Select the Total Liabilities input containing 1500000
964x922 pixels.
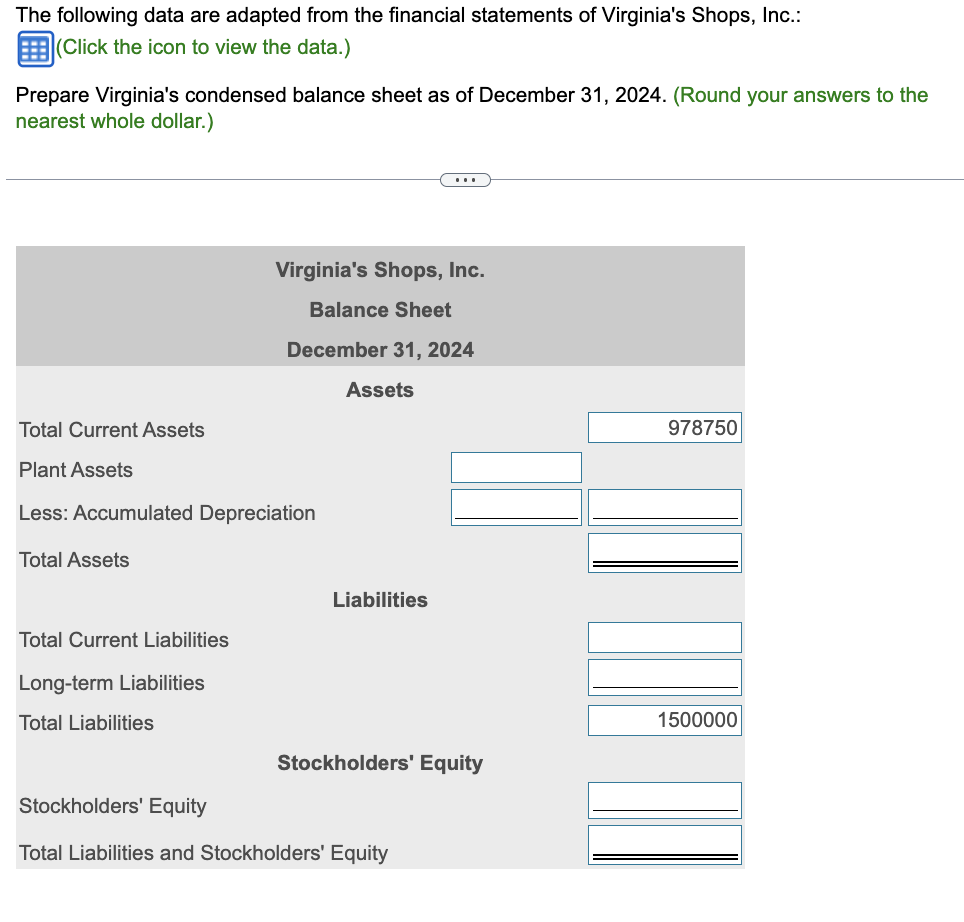coord(665,720)
